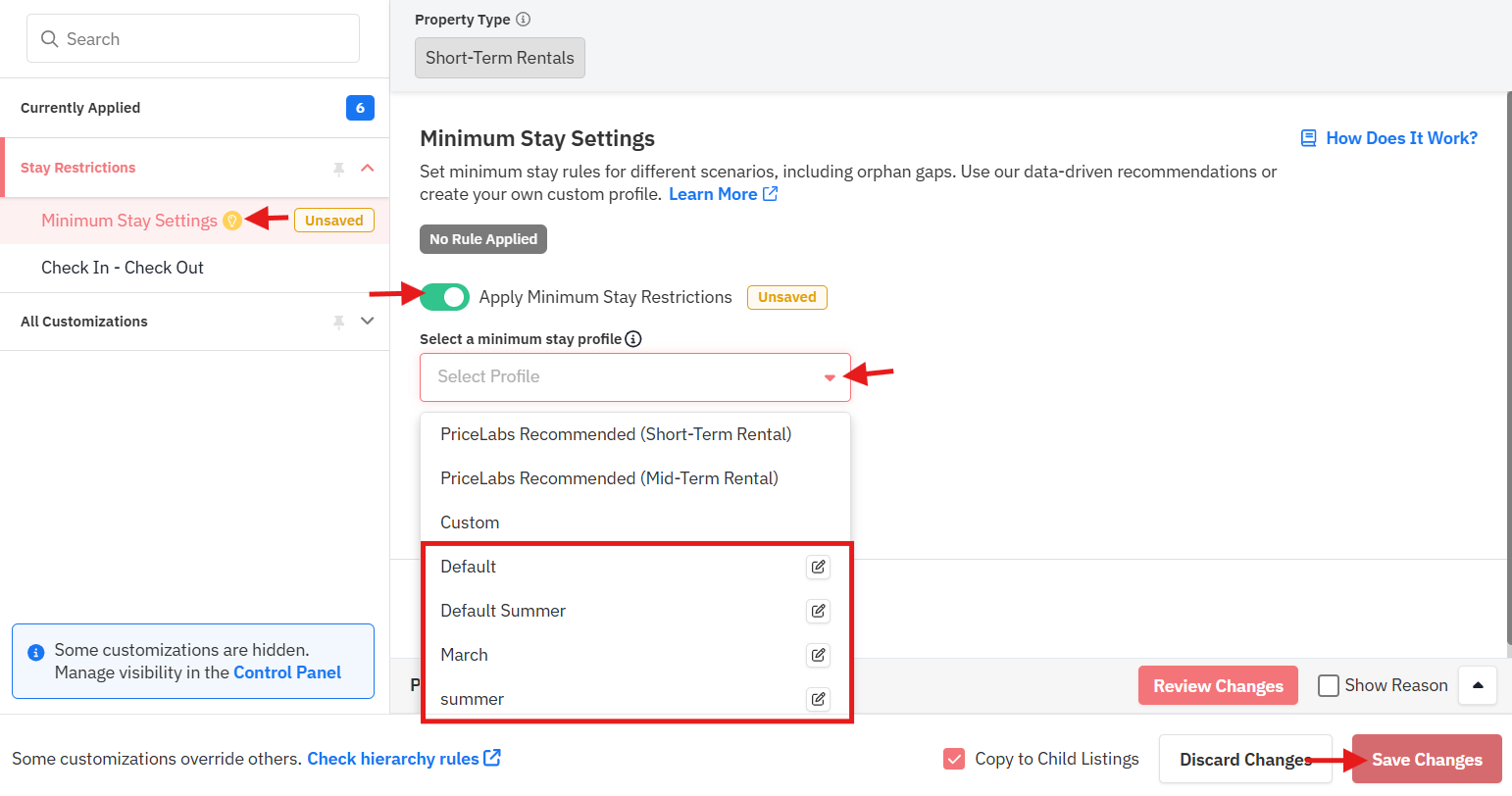This screenshot has width=1512, height=796.
Task: Pin the Stay Restrictions section
Action: tap(338, 169)
